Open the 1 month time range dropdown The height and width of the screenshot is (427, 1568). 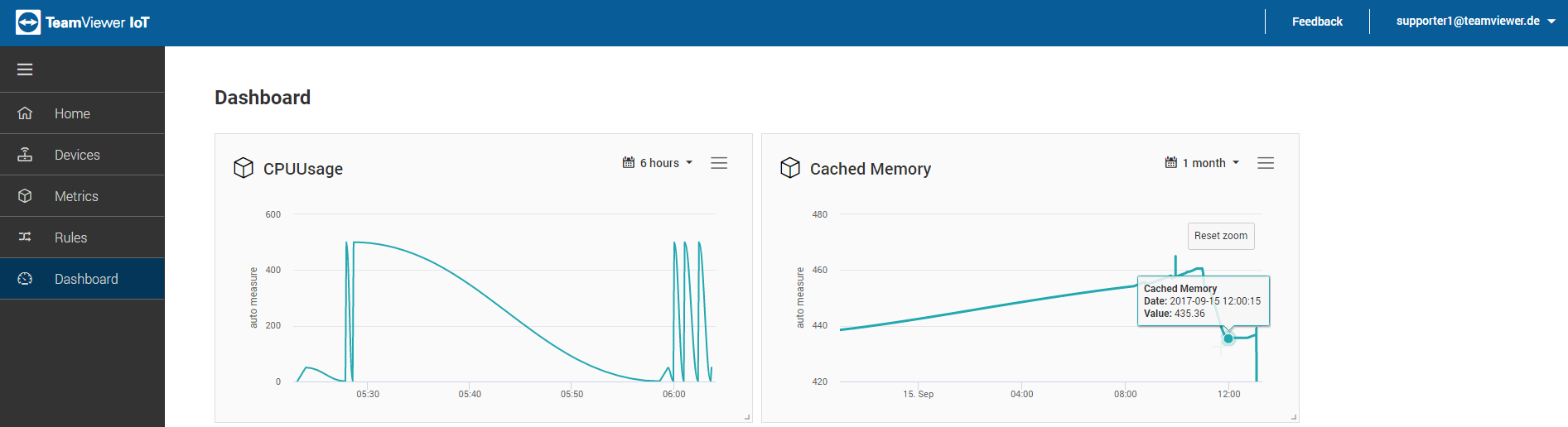pyautogui.click(x=1203, y=163)
